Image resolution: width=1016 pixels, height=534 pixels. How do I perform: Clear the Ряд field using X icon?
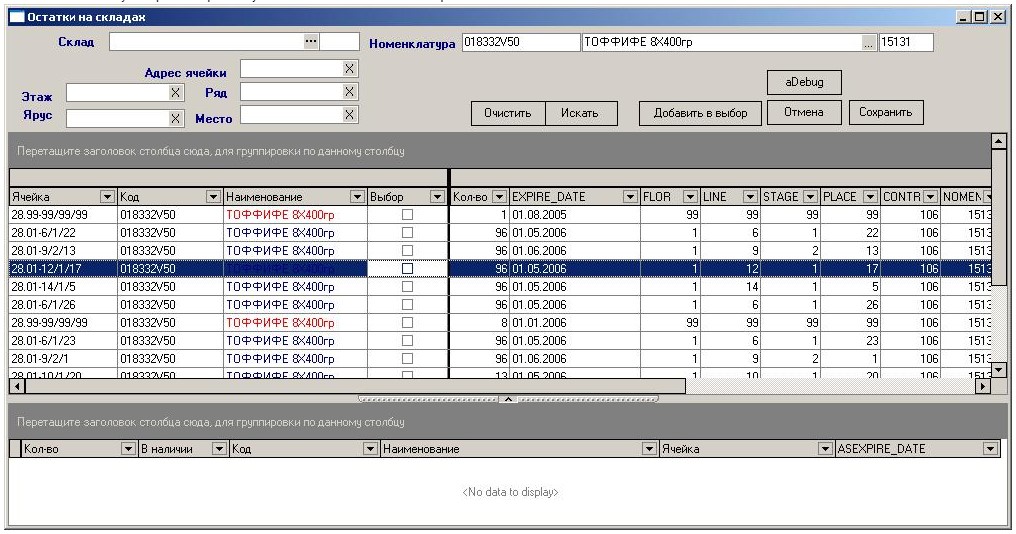[349, 92]
